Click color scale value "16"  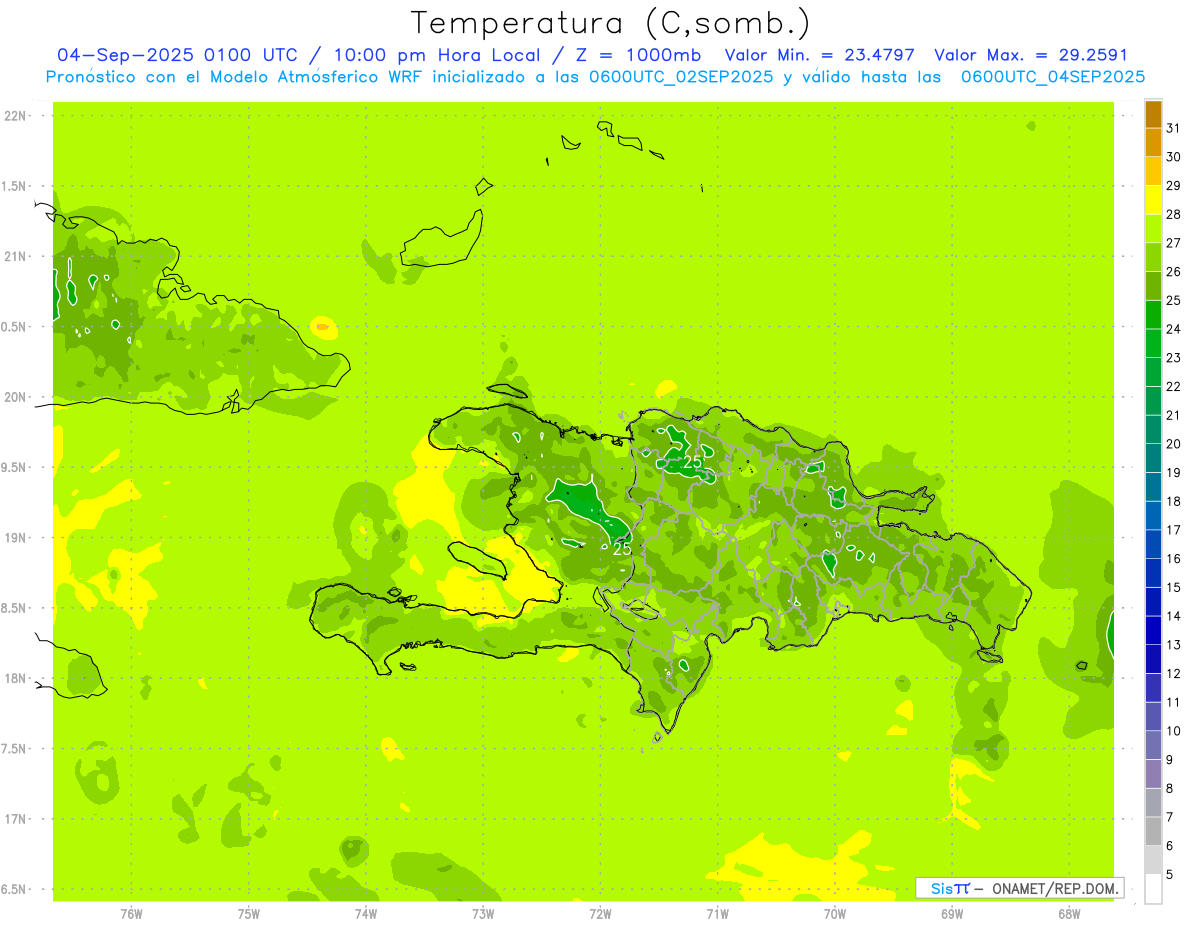click(1174, 559)
